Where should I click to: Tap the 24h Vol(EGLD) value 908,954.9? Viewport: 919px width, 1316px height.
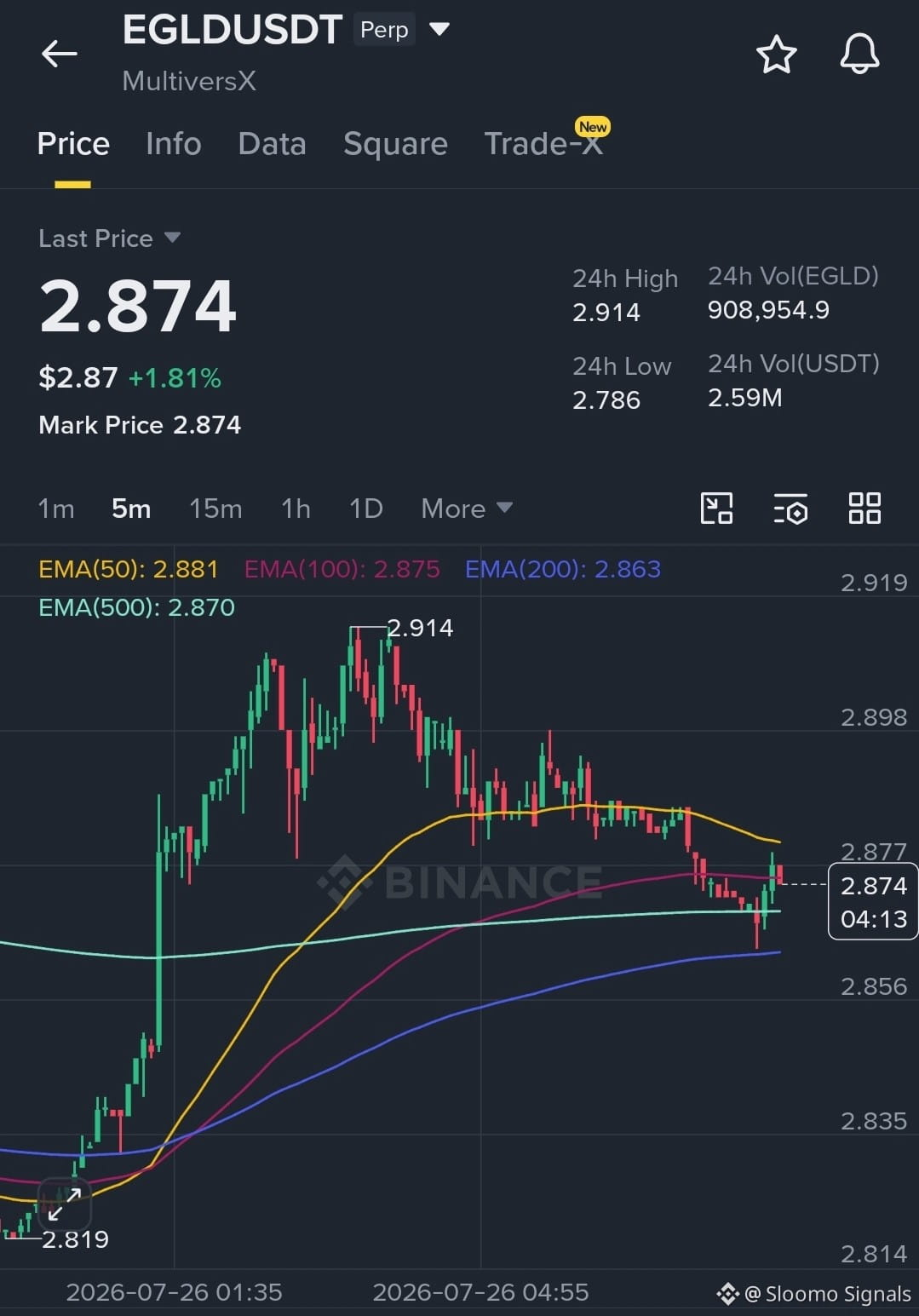pyautogui.click(x=768, y=310)
